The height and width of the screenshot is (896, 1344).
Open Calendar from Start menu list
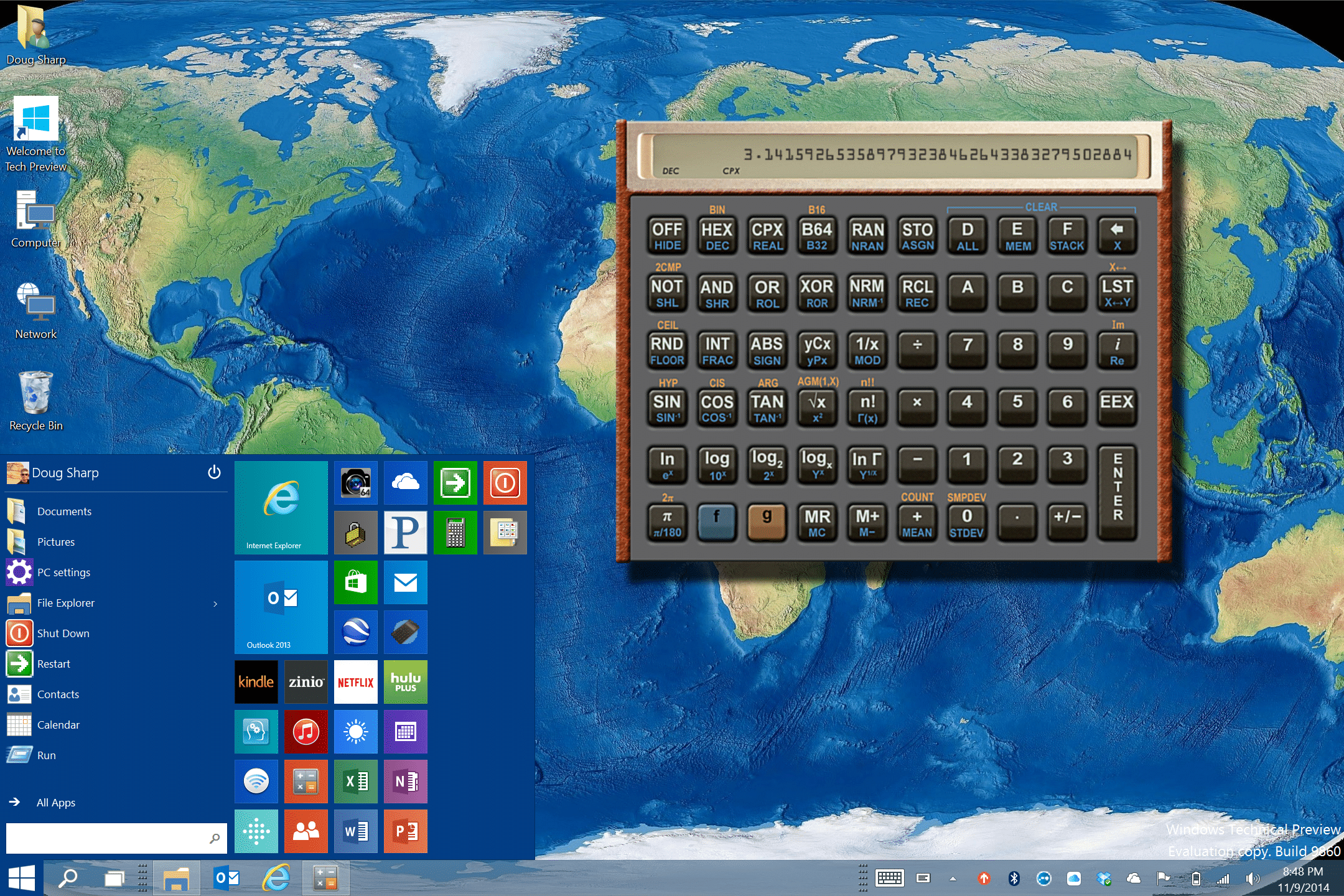[116, 725]
